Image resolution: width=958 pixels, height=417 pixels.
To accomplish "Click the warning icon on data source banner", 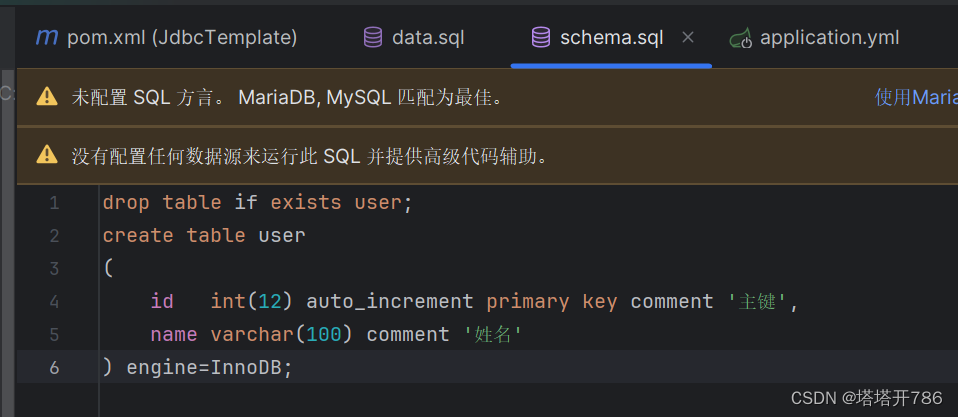I will (x=47, y=155).
